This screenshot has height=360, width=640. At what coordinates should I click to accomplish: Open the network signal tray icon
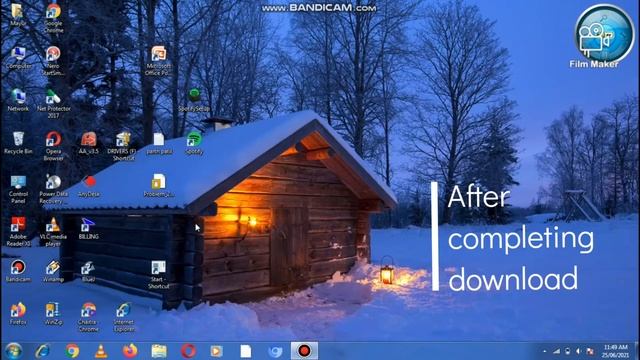(556, 351)
